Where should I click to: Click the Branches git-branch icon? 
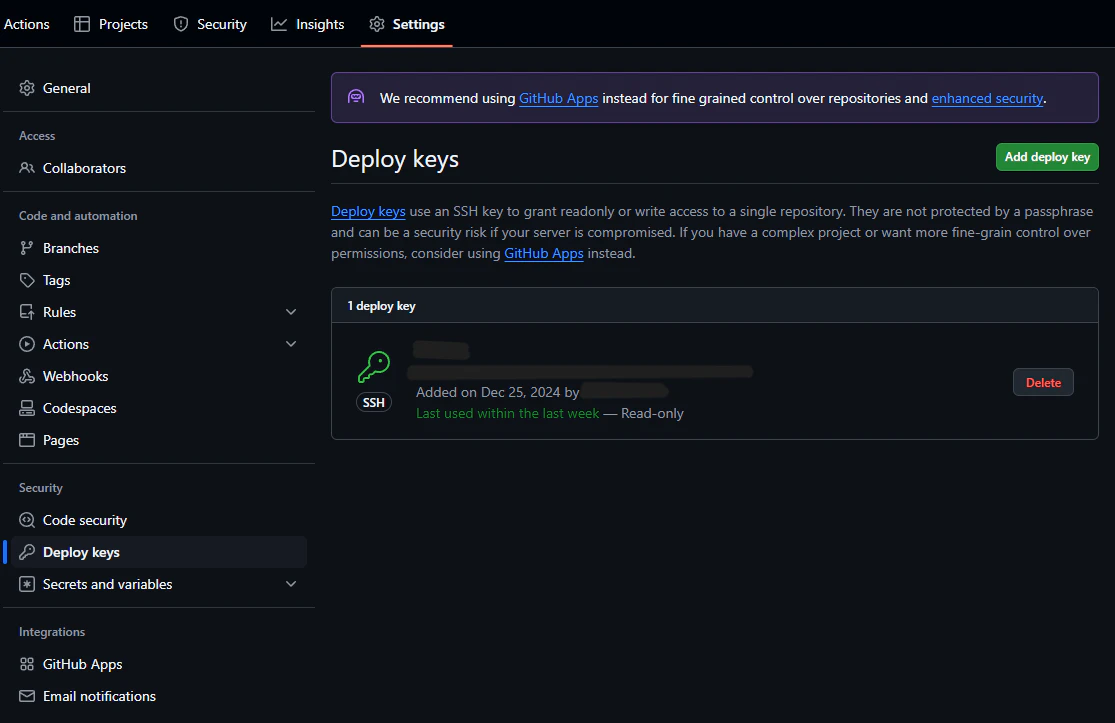(27, 248)
